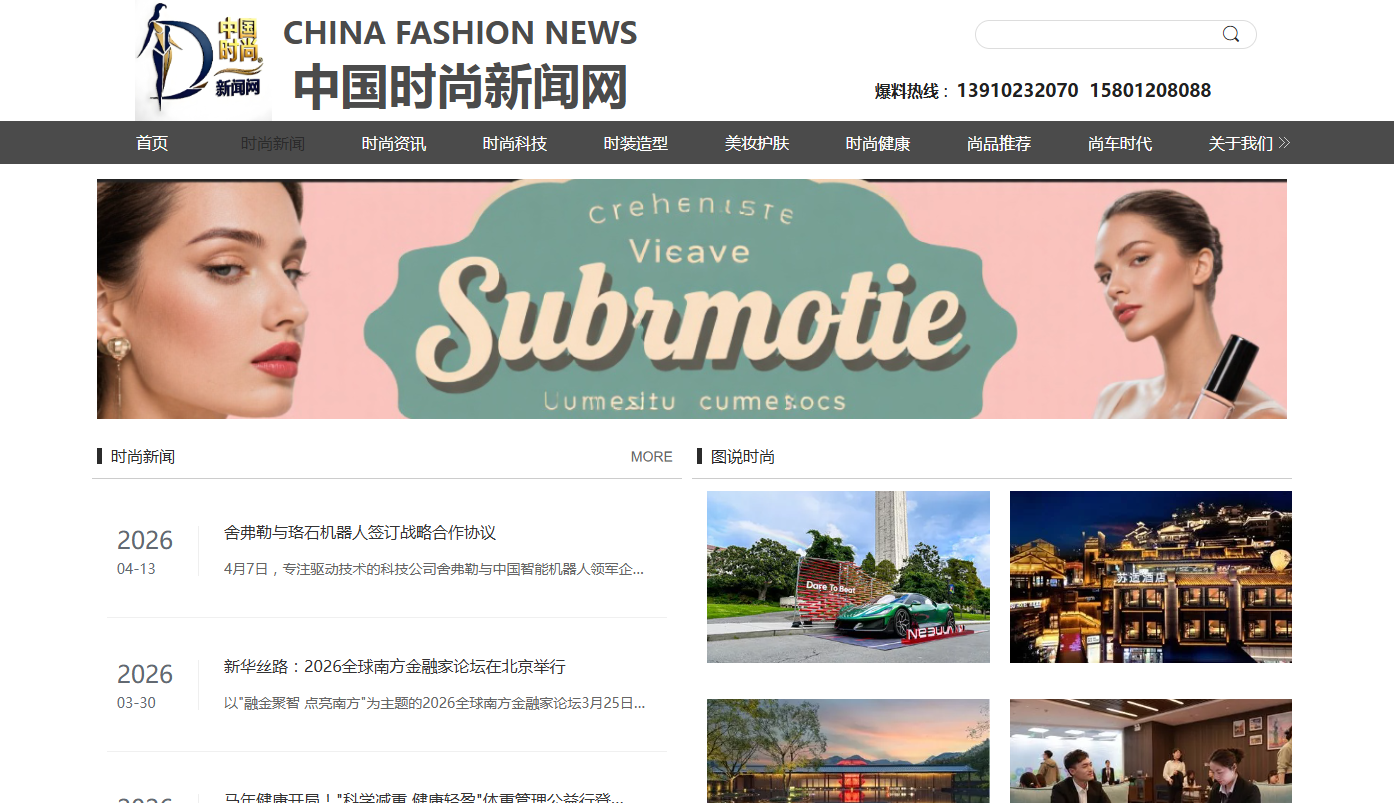This screenshot has width=1394, height=803.
Task: Open the 尚车时代 menu item
Action: (1120, 143)
